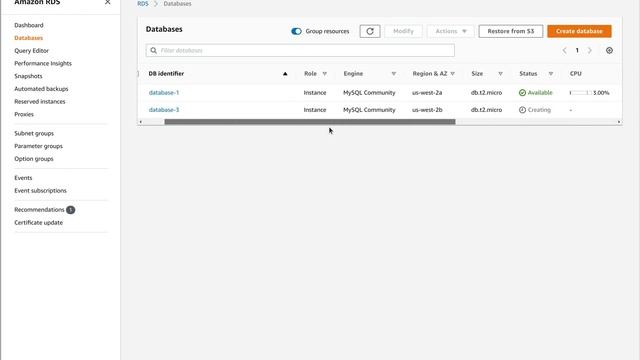Go to next page arrow
This screenshot has height=360, width=640.
(x=589, y=50)
